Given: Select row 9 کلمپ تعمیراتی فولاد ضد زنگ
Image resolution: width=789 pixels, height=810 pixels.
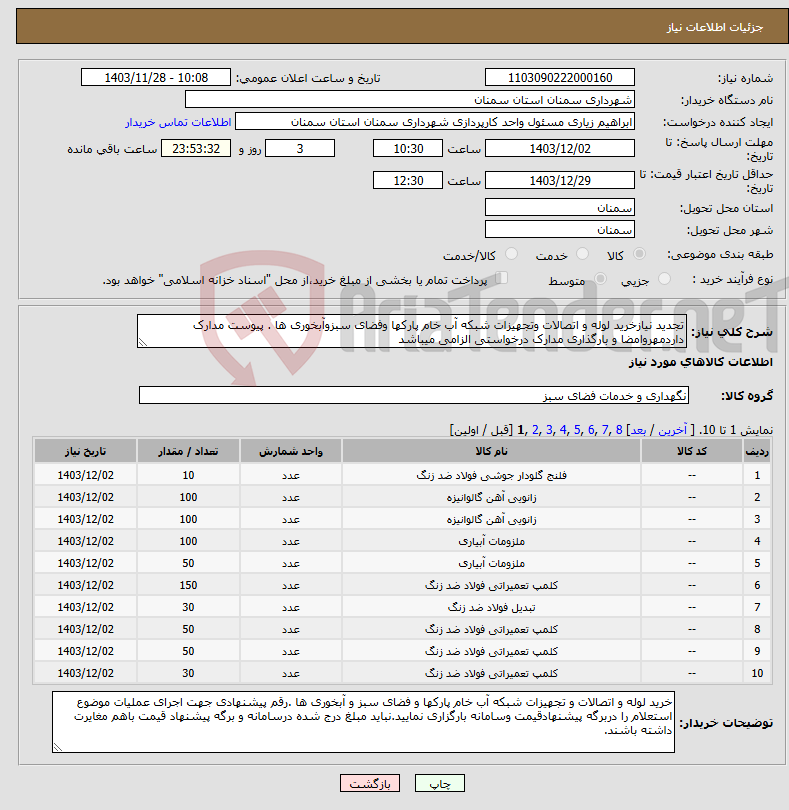Looking at the screenshot, I should pos(491,651).
